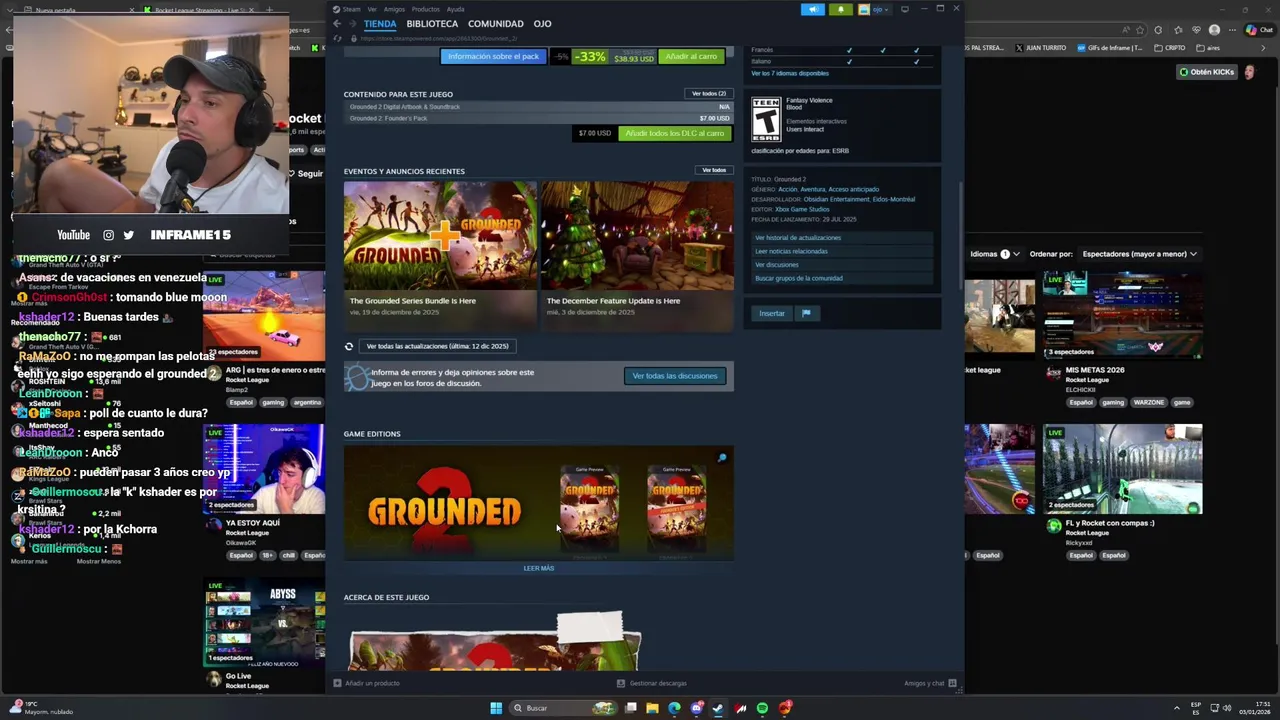
Task: Open Gestionar descargas in Steam footer
Action: coord(652,683)
